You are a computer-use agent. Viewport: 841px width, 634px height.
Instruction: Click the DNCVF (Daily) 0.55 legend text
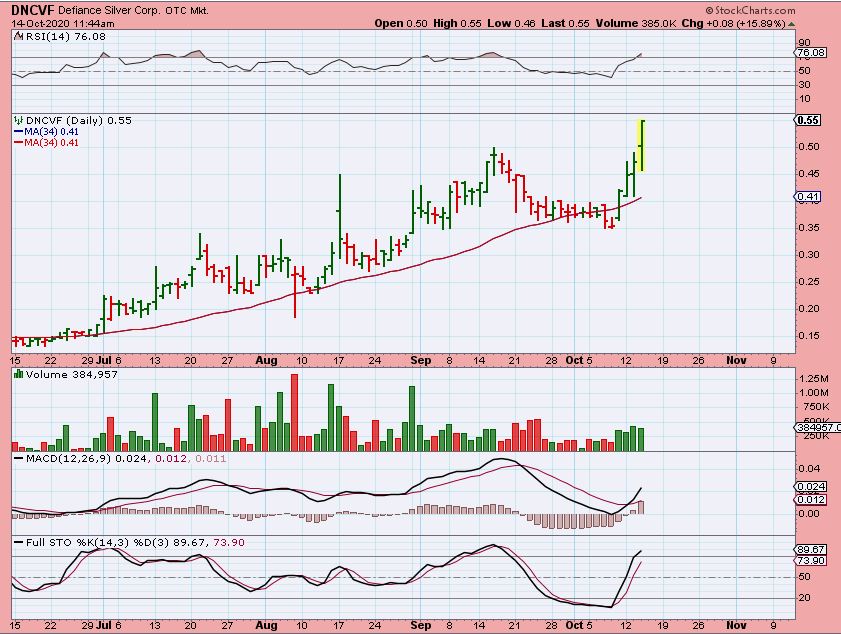pos(79,121)
